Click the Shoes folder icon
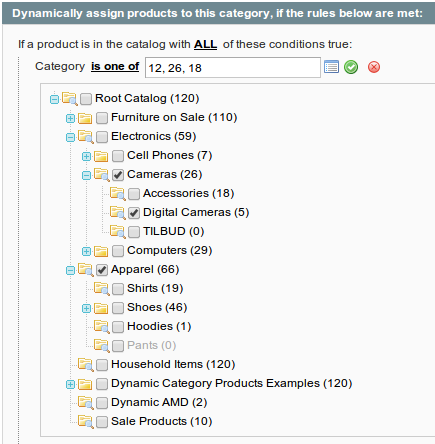 tap(101, 308)
